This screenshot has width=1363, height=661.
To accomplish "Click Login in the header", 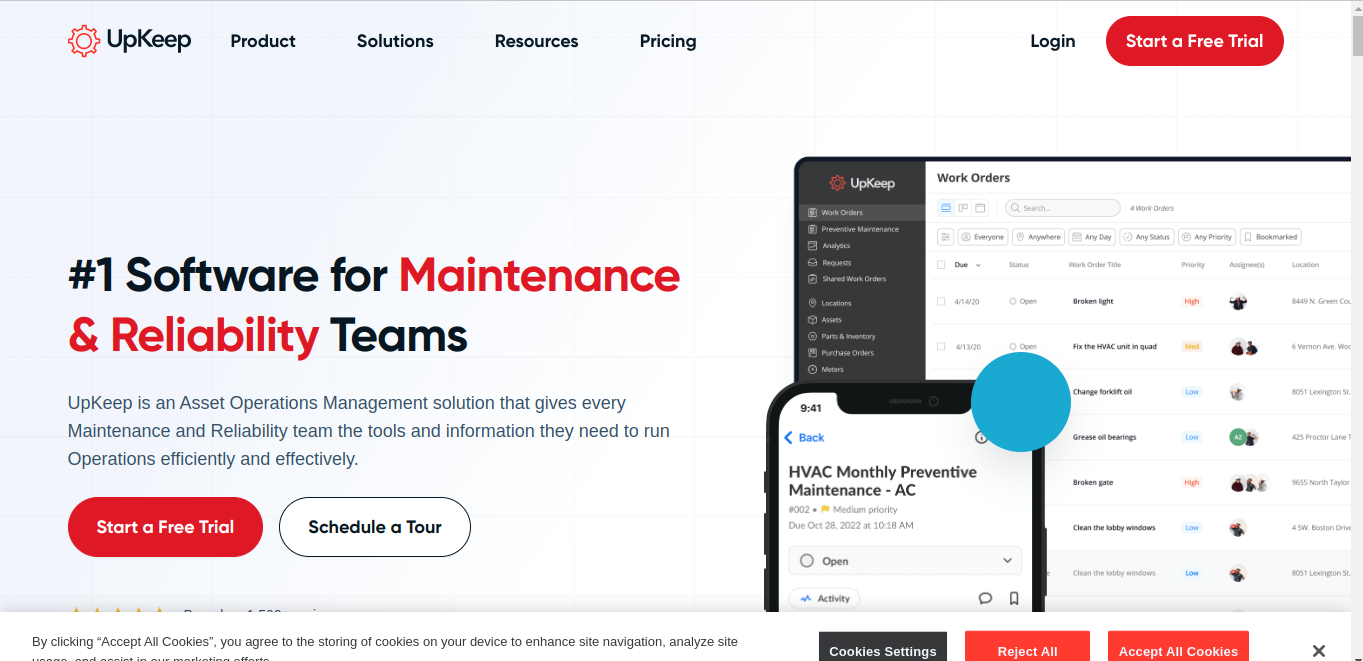I will [x=1053, y=41].
